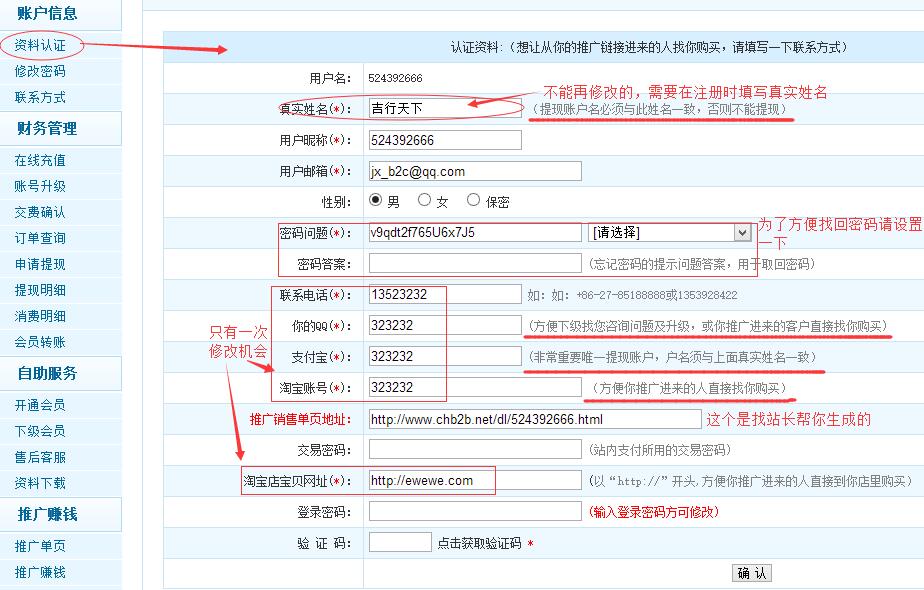Open 申请提现 sidebar link
Image resolution: width=924 pixels, height=590 pixels.
[40, 264]
